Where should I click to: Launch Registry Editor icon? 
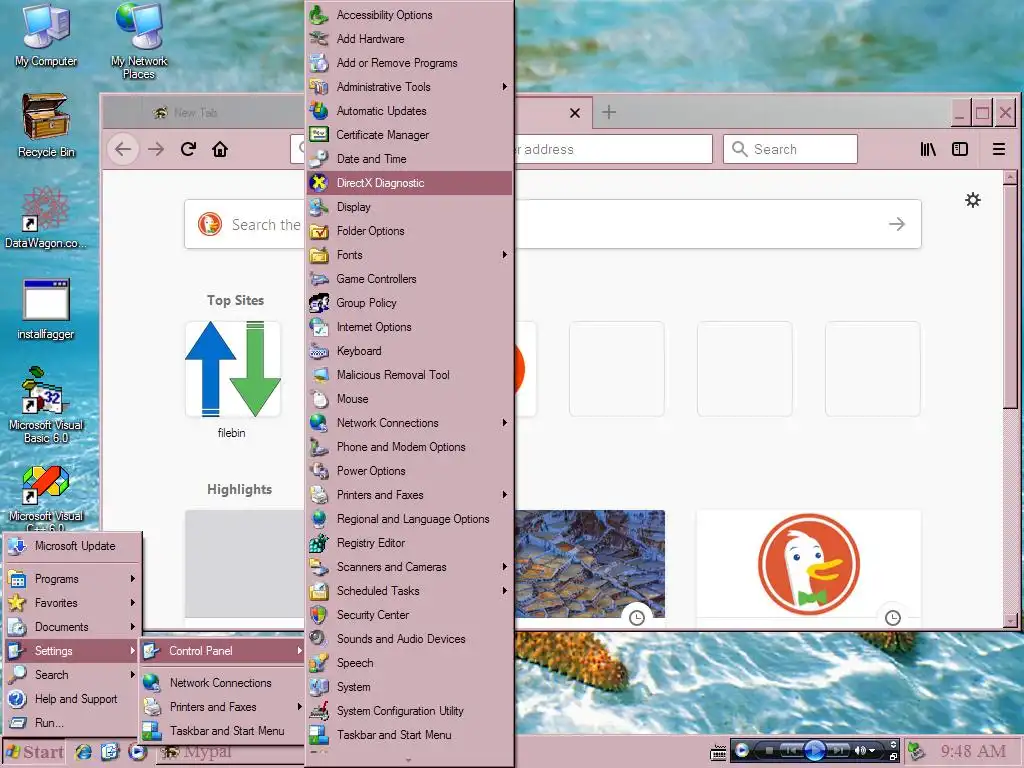tap(319, 543)
